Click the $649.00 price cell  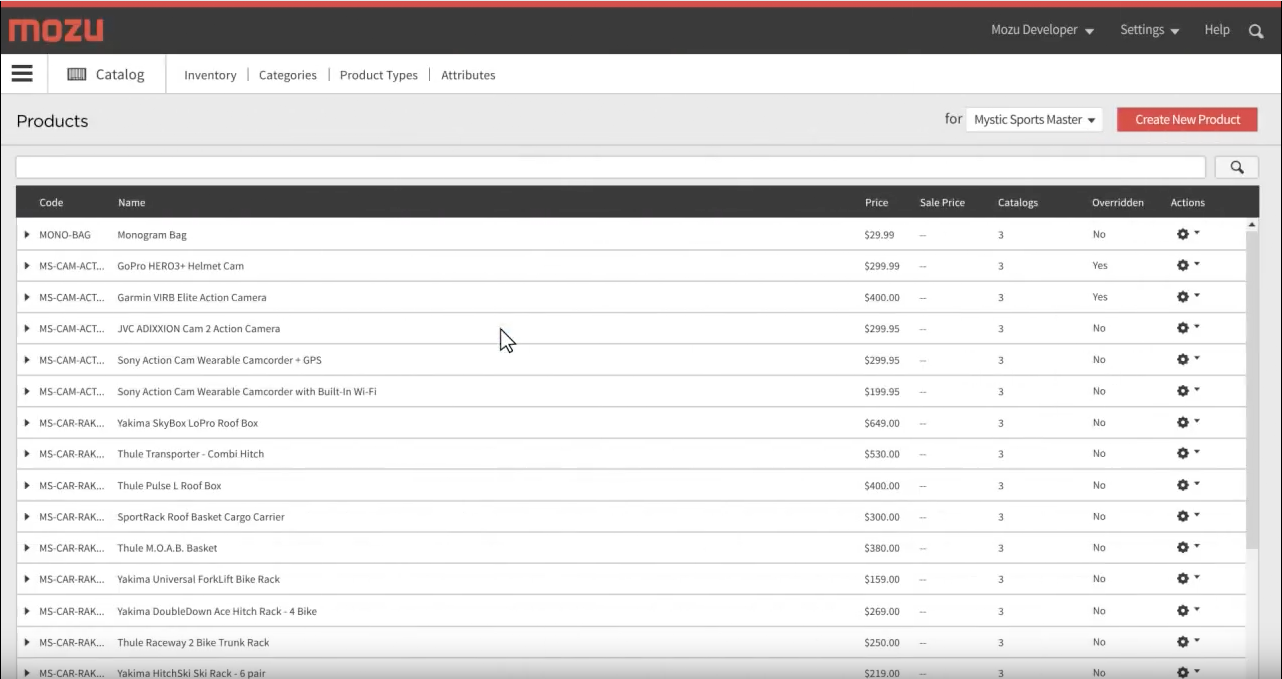pos(882,423)
